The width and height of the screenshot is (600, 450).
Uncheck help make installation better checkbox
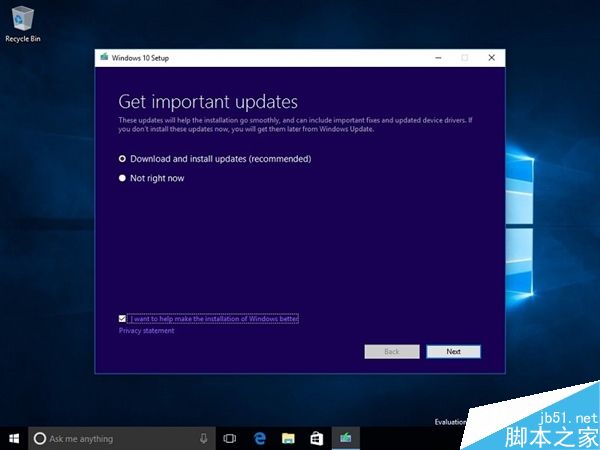click(x=122, y=318)
